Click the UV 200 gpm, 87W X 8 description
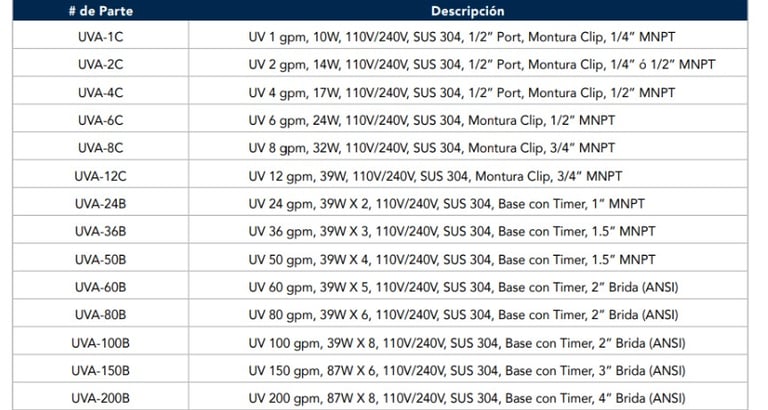Screen dimensions: 768x410 [x=467, y=398]
